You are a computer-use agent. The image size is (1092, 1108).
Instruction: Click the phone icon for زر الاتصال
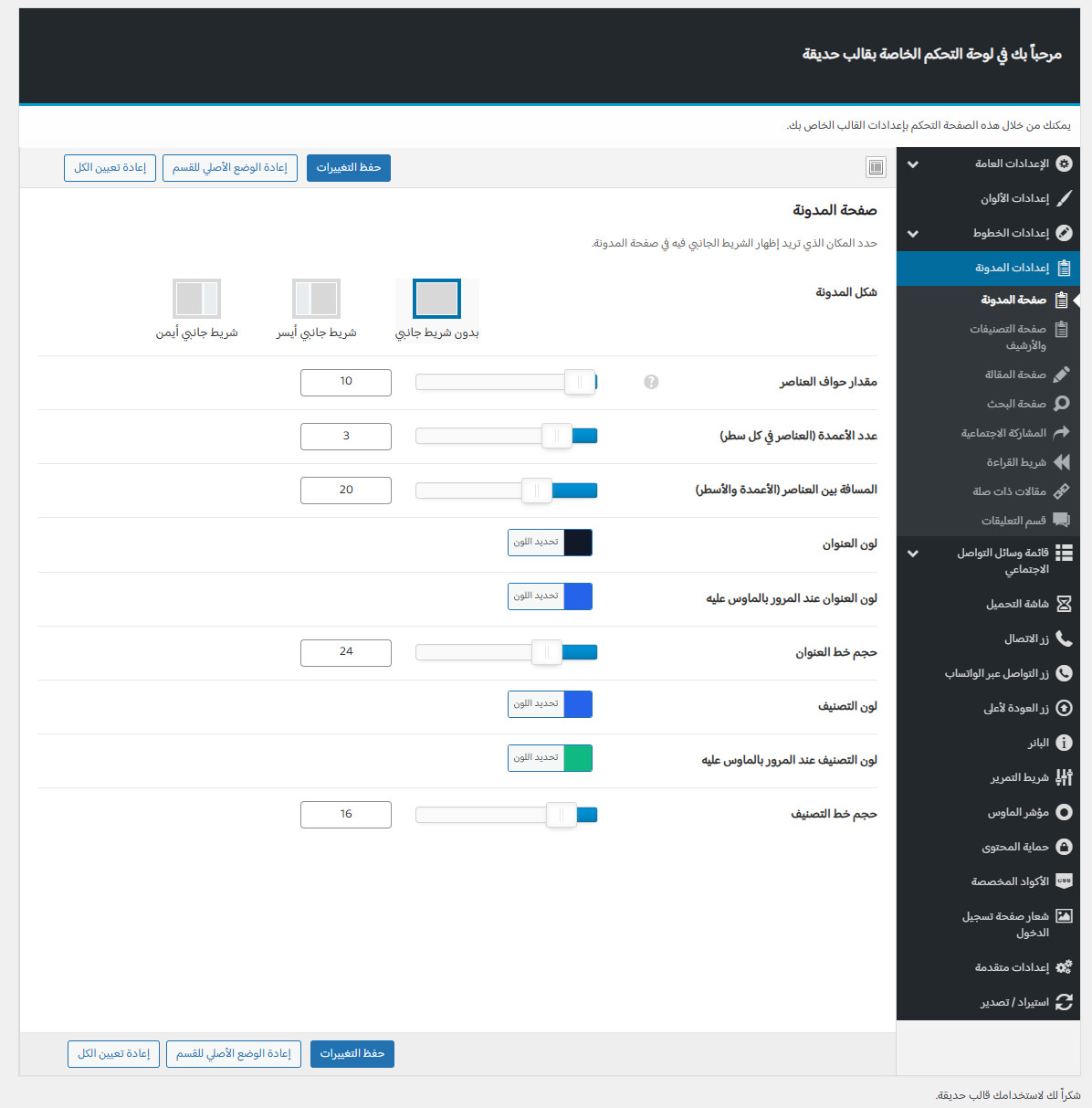pyautogui.click(x=1064, y=638)
